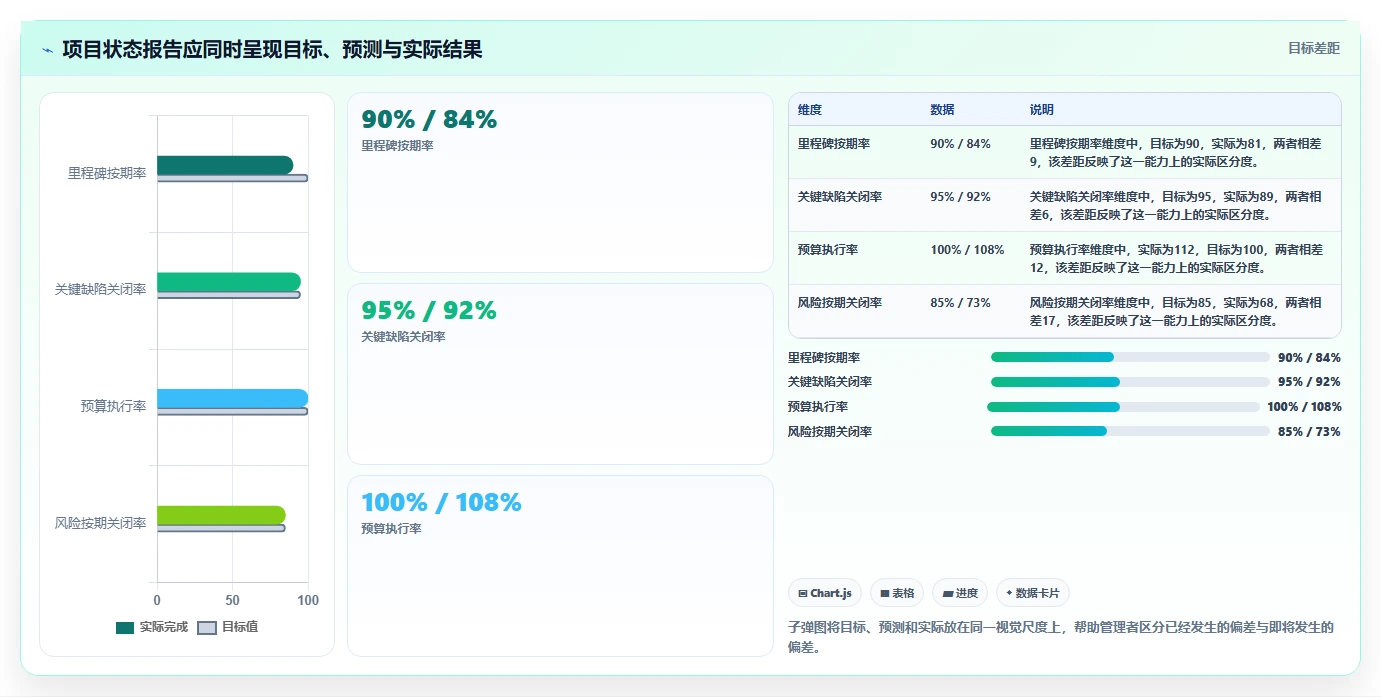Select the 表格 tag chip
Viewport: 1381px width, 697px height.
(897, 593)
